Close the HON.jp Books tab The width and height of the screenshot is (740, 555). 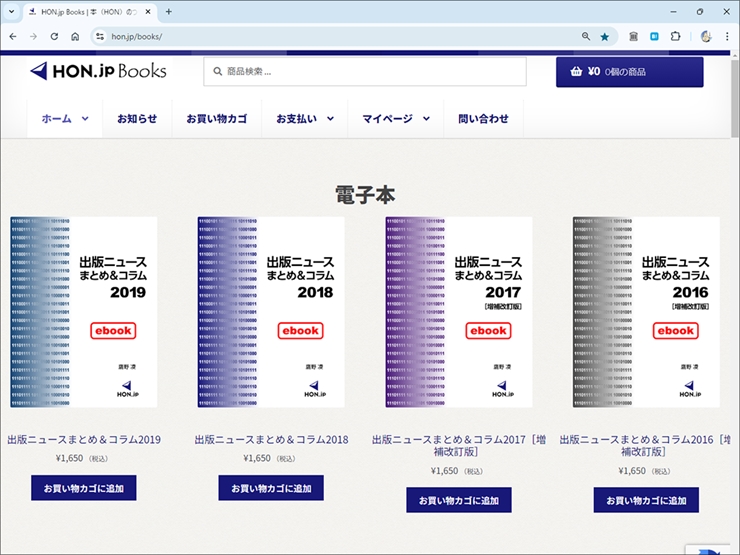pos(148,12)
